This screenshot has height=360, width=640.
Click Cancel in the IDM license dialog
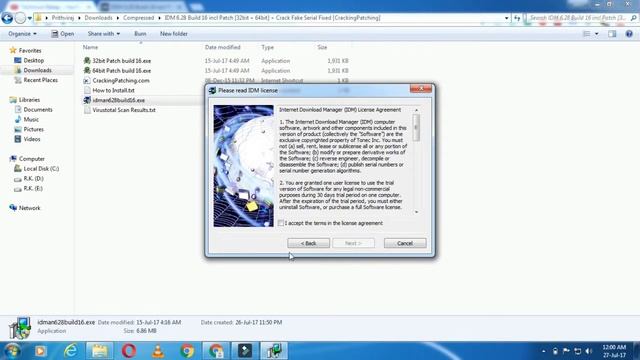coord(405,243)
